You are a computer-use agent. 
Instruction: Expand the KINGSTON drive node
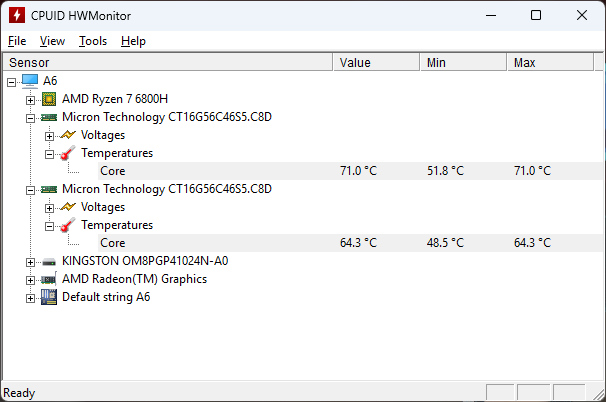pos(30,261)
